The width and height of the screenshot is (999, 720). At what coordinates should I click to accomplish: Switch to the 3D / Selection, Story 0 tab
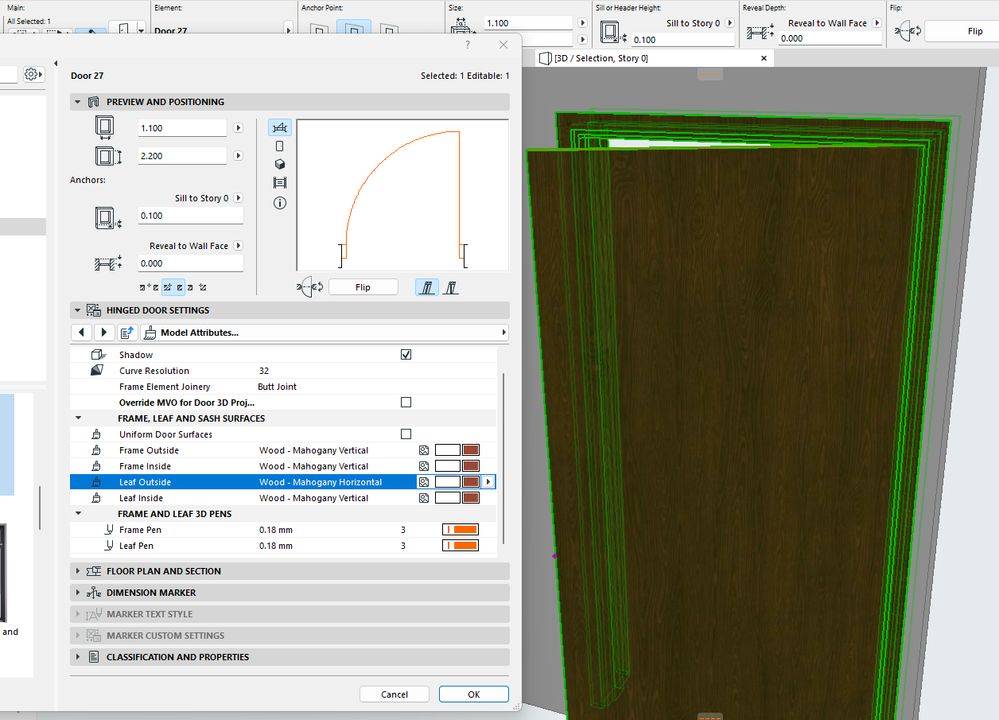point(600,58)
